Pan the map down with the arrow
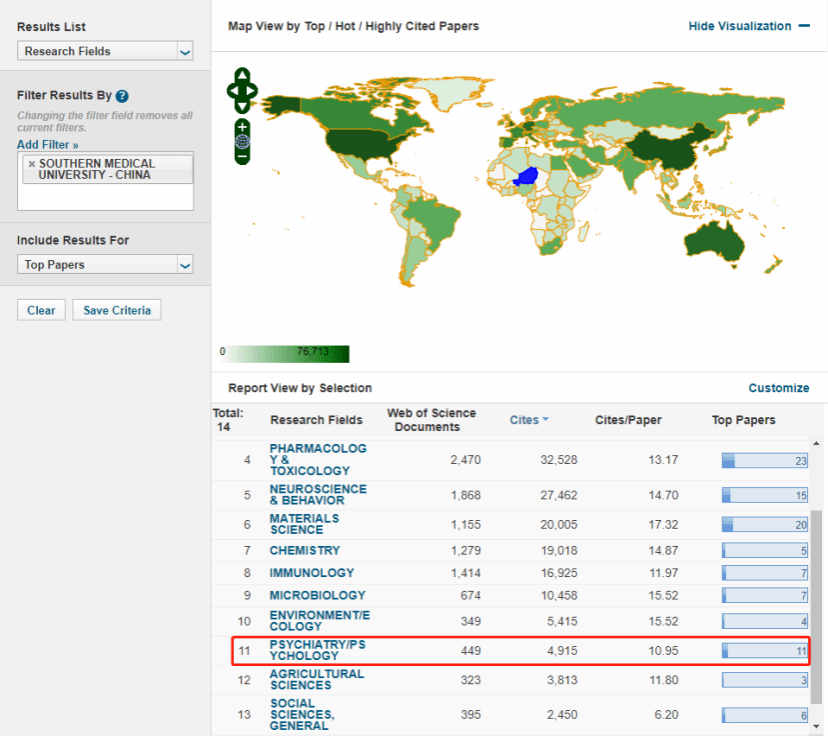The width and height of the screenshot is (828, 736). pyautogui.click(x=242, y=105)
